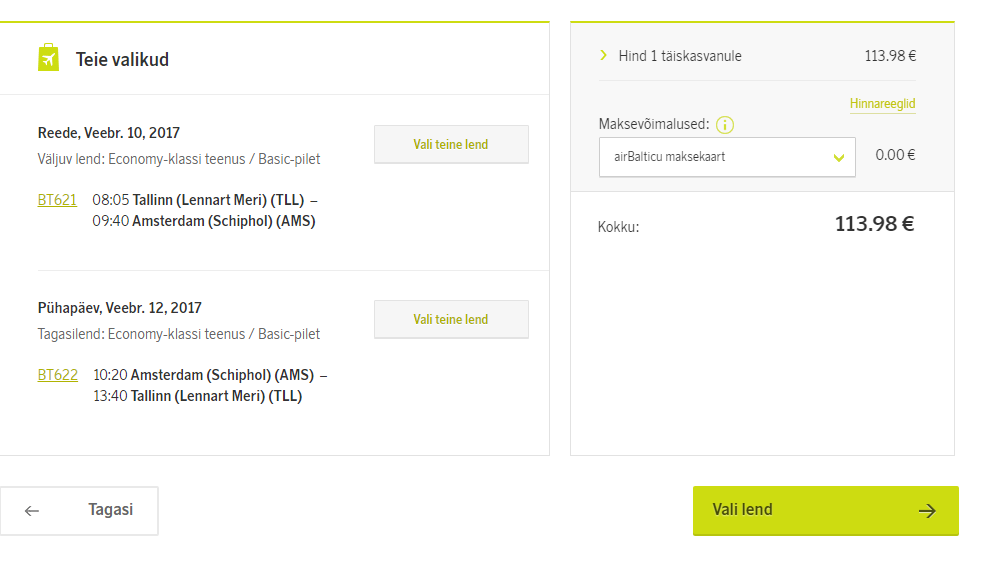Choose another return flight for Feb 12
Viewport: 999px width, 565px height.
(x=451, y=319)
